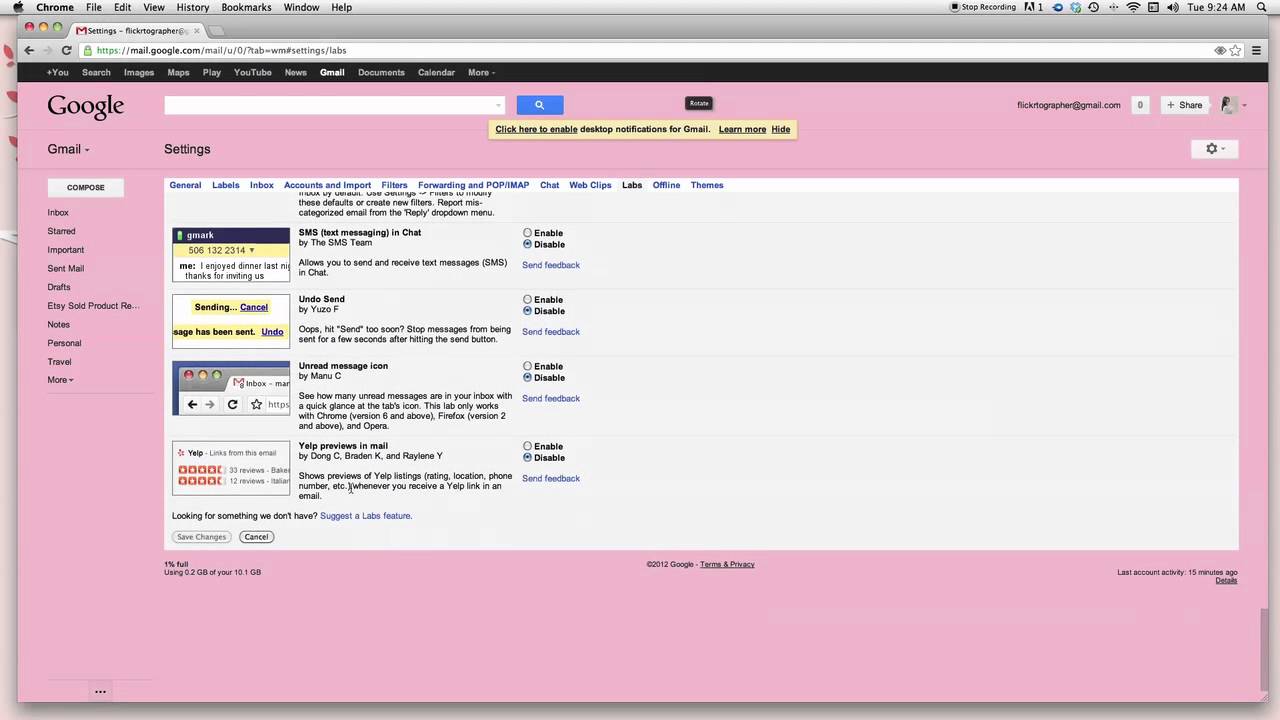Open the Themes settings tab
Viewport: 1280px width, 720px height.
707,185
